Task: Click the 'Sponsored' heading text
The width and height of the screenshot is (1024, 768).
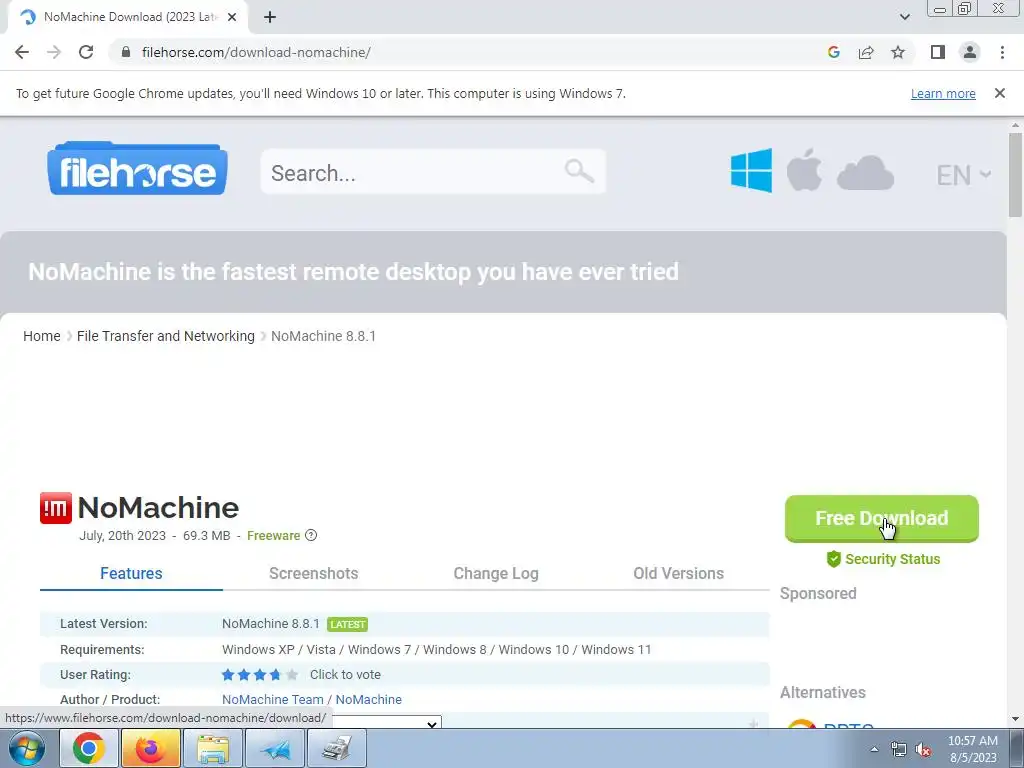Action: 818,594
